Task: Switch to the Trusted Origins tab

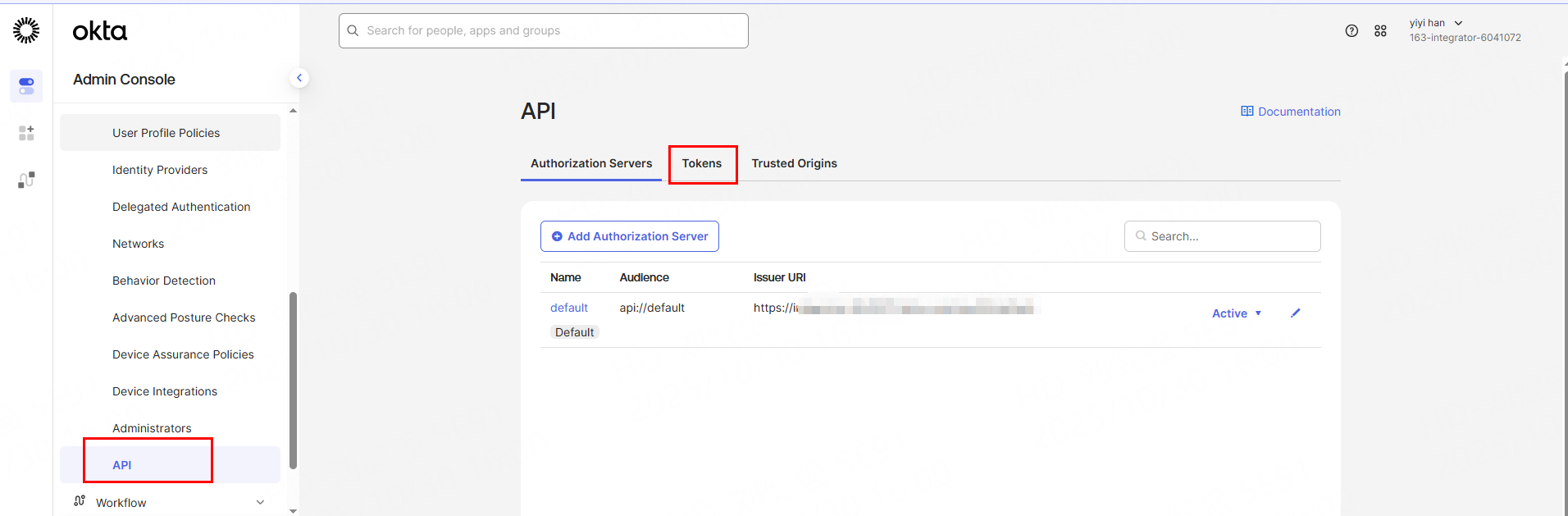Action: click(x=794, y=163)
